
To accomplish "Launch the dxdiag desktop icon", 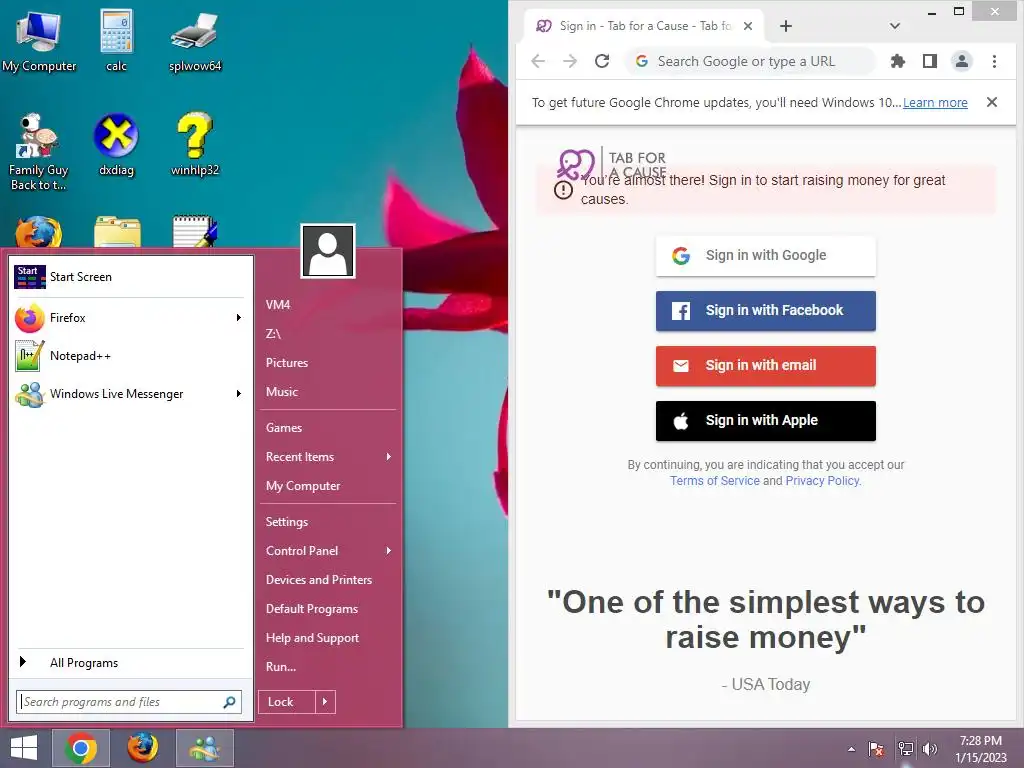I will coord(116,145).
